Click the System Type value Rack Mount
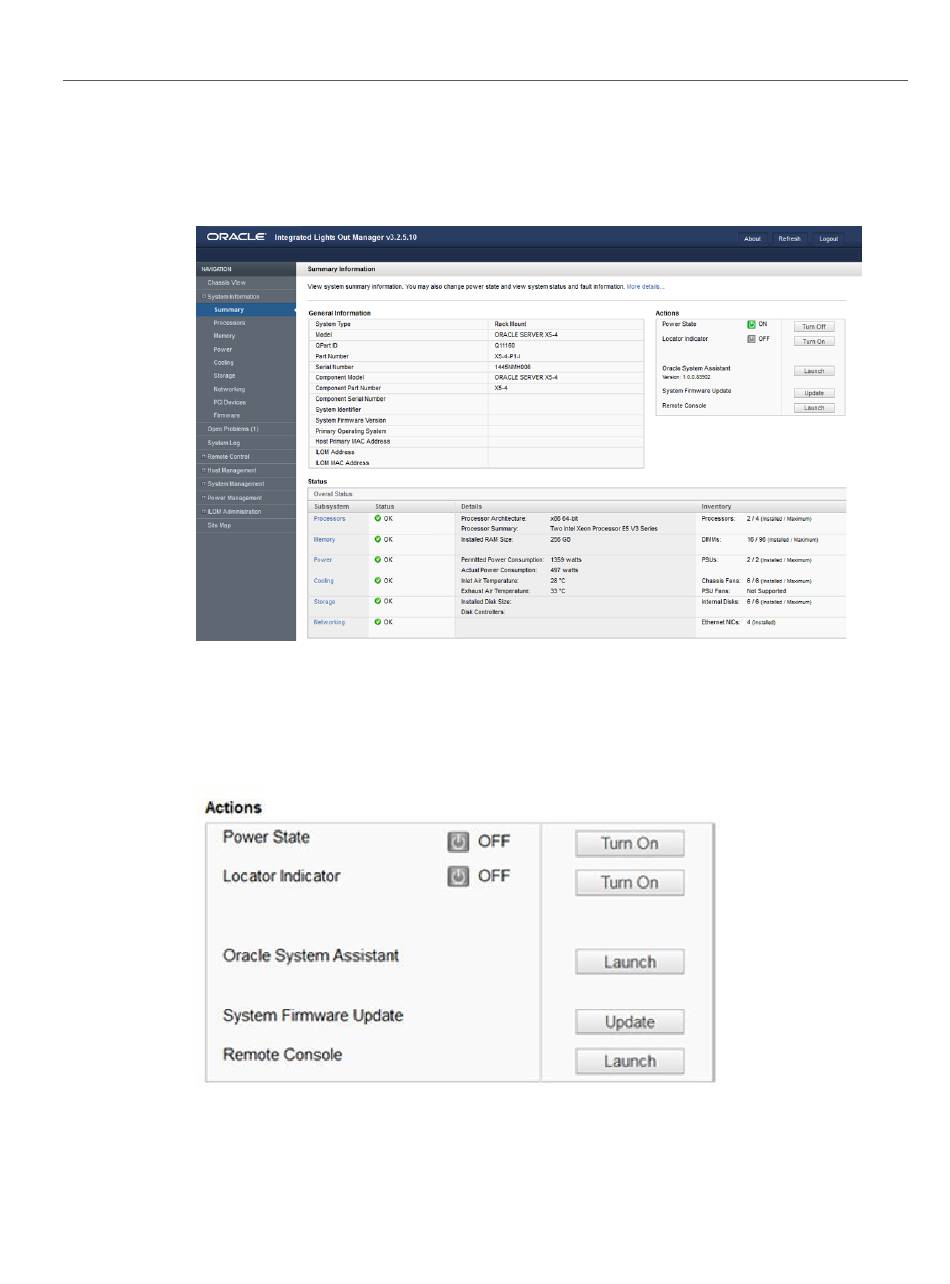The image size is (950, 1284). pos(514,324)
